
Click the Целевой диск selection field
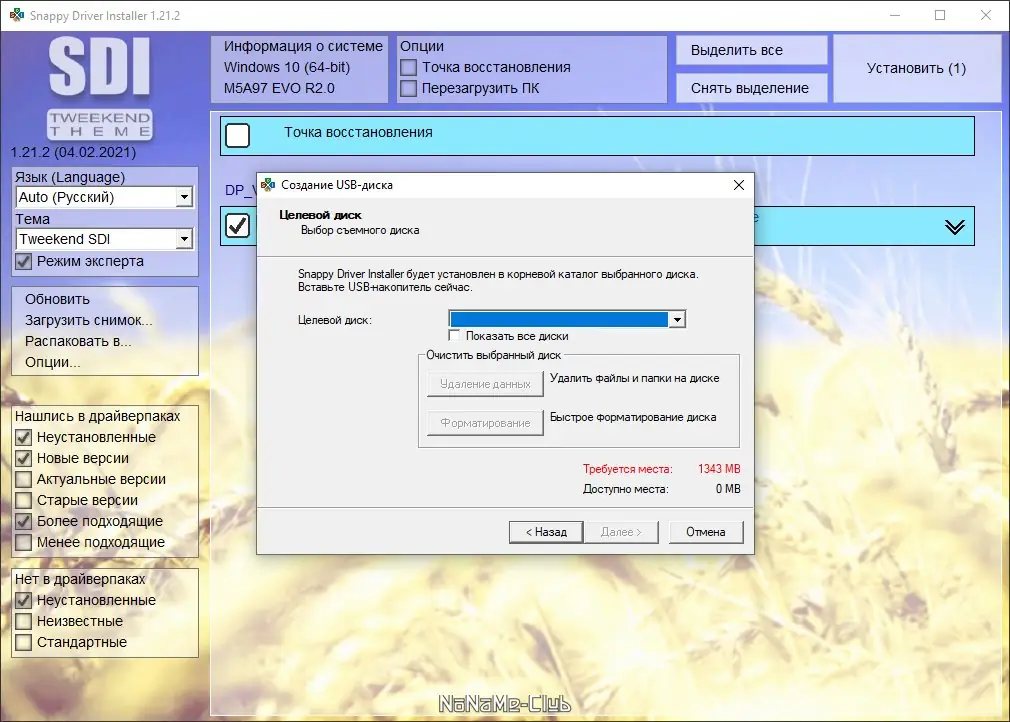[x=560, y=318]
